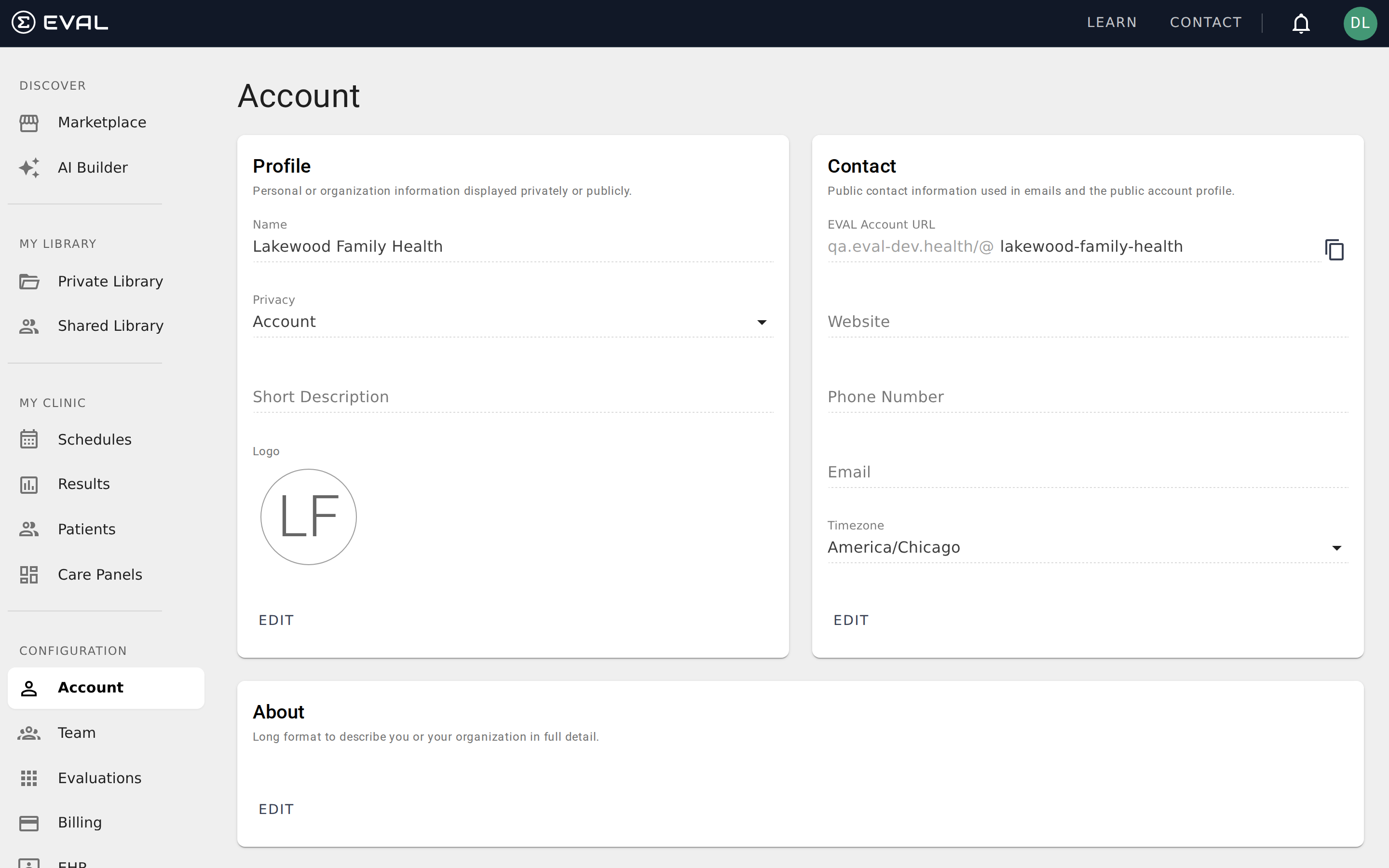Open Schedules via the calendar icon
Viewport: 1389px width, 868px height.
(29, 439)
